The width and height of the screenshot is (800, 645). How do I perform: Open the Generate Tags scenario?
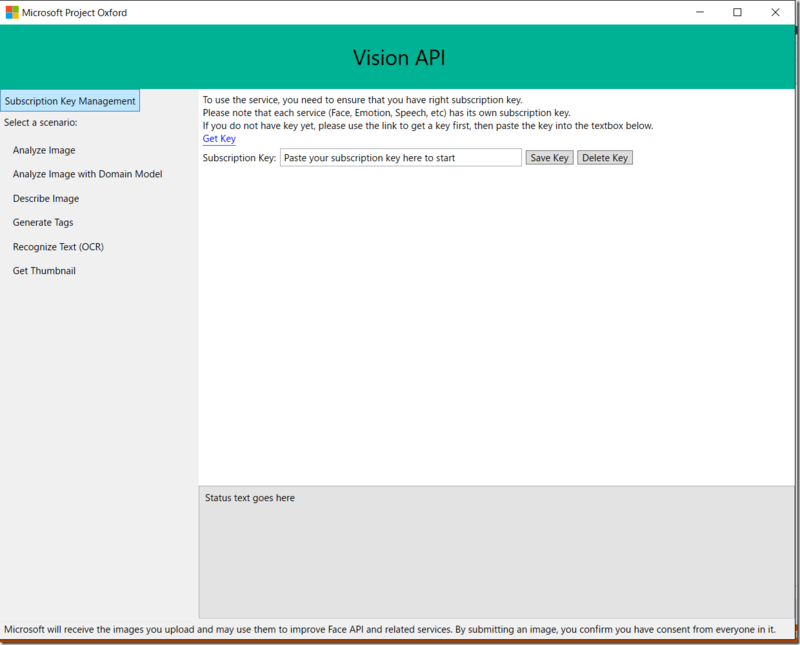(x=43, y=222)
